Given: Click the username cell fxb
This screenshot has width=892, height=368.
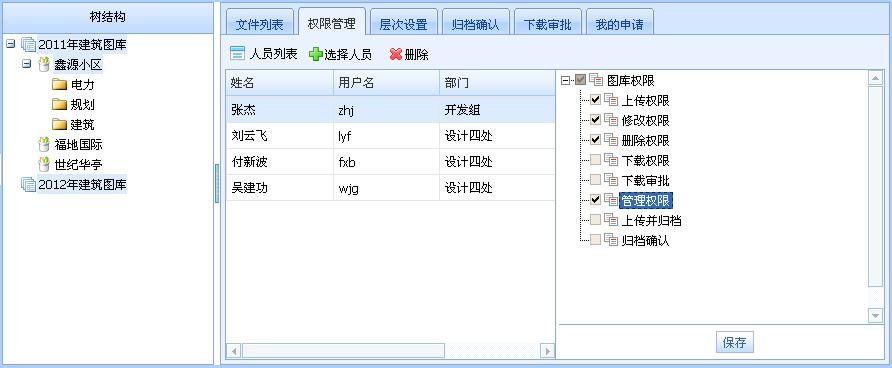Looking at the screenshot, I should click(386, 162).
